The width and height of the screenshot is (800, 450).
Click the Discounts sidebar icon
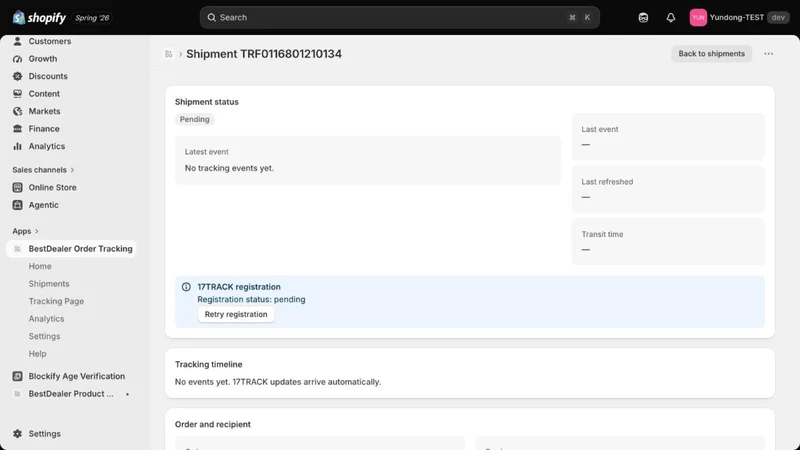[17, 76]
